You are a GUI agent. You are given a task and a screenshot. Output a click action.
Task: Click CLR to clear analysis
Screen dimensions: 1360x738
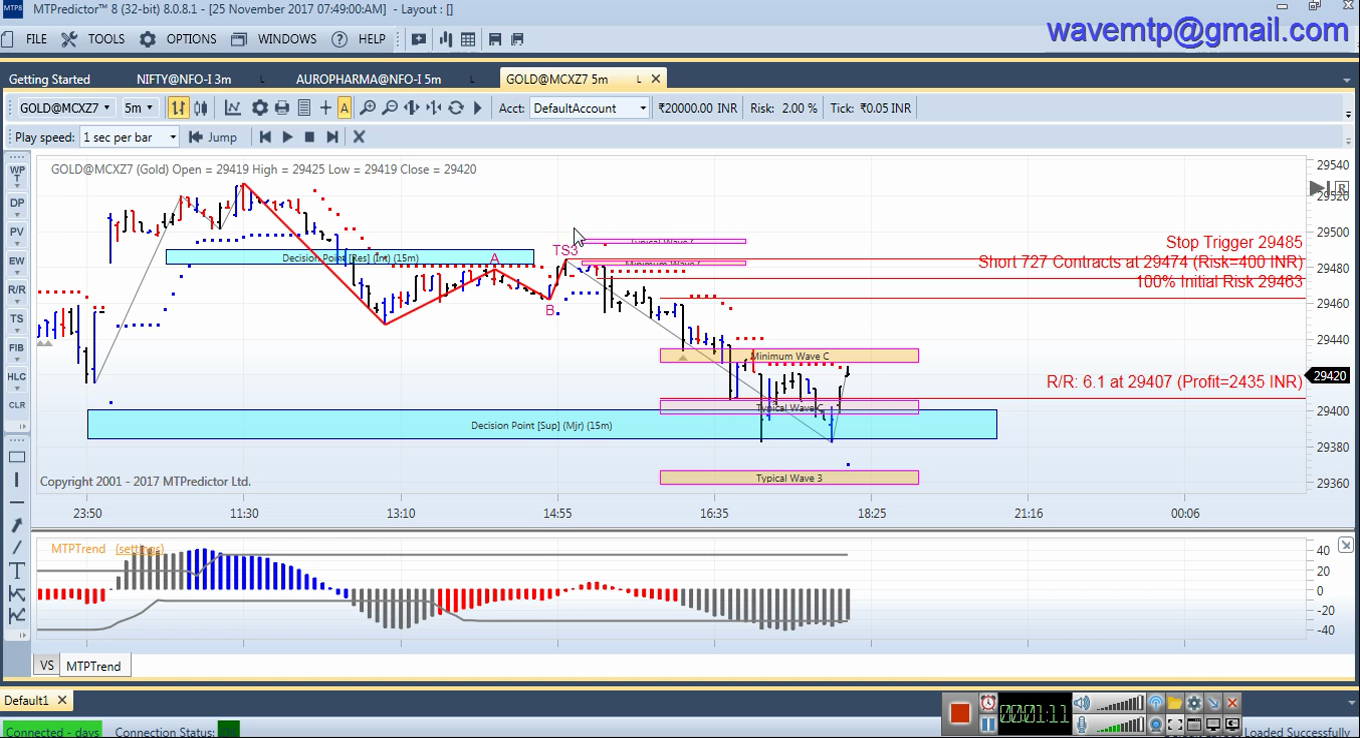pyautogui.click(x=17, y=407)
